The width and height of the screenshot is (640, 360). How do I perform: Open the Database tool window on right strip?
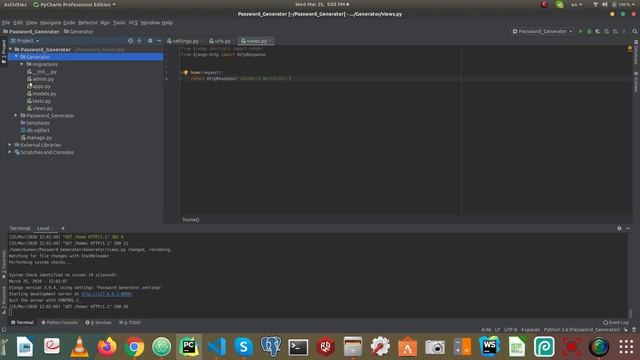636,52
